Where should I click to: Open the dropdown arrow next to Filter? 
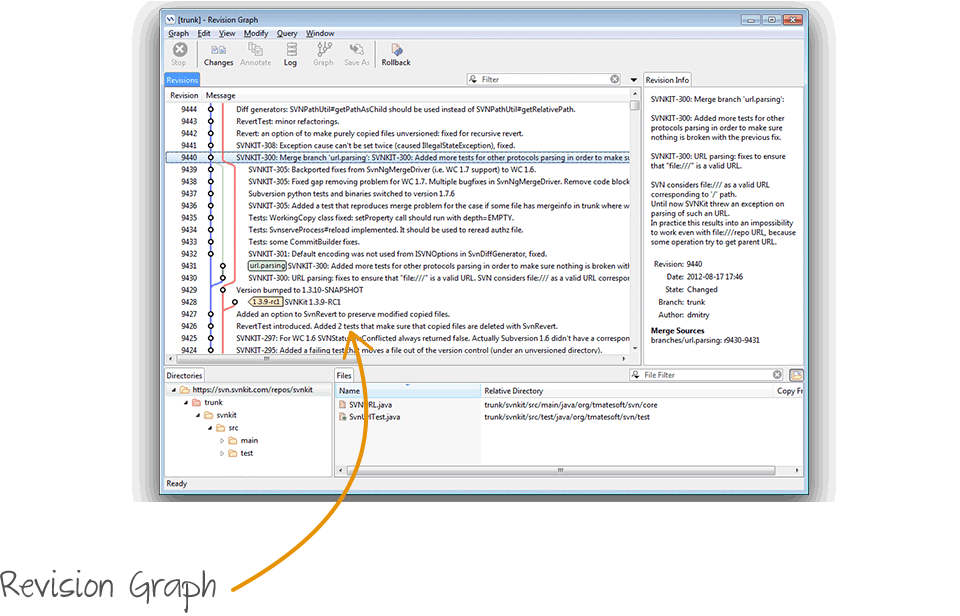tap(633, 80)
